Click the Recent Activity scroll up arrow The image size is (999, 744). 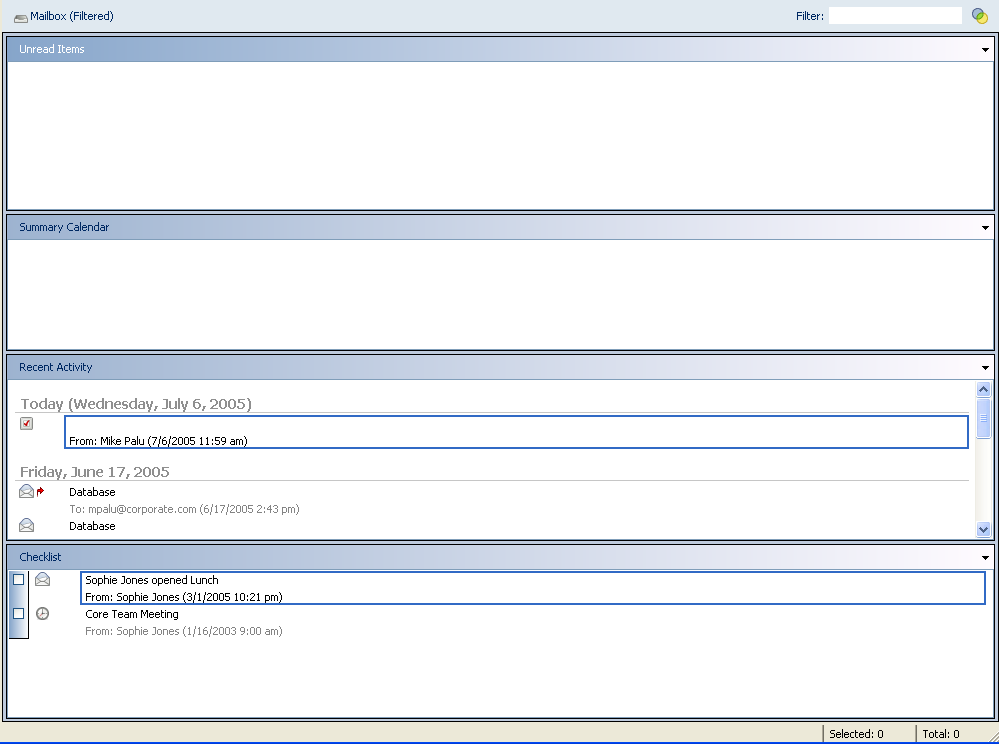click(x=983, y=389)
